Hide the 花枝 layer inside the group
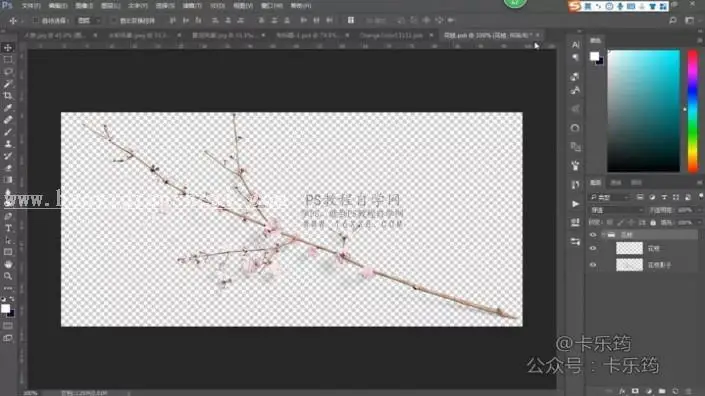Viewport: 705px width, 396px height. coord(593,248)
